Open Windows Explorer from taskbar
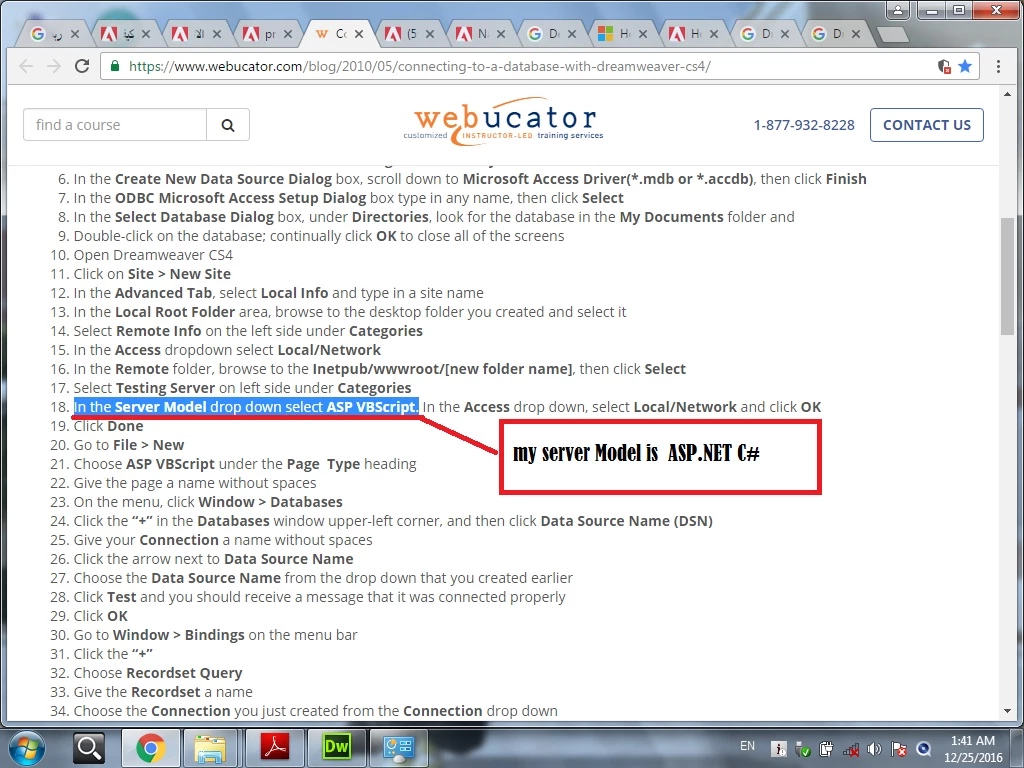 210,748
